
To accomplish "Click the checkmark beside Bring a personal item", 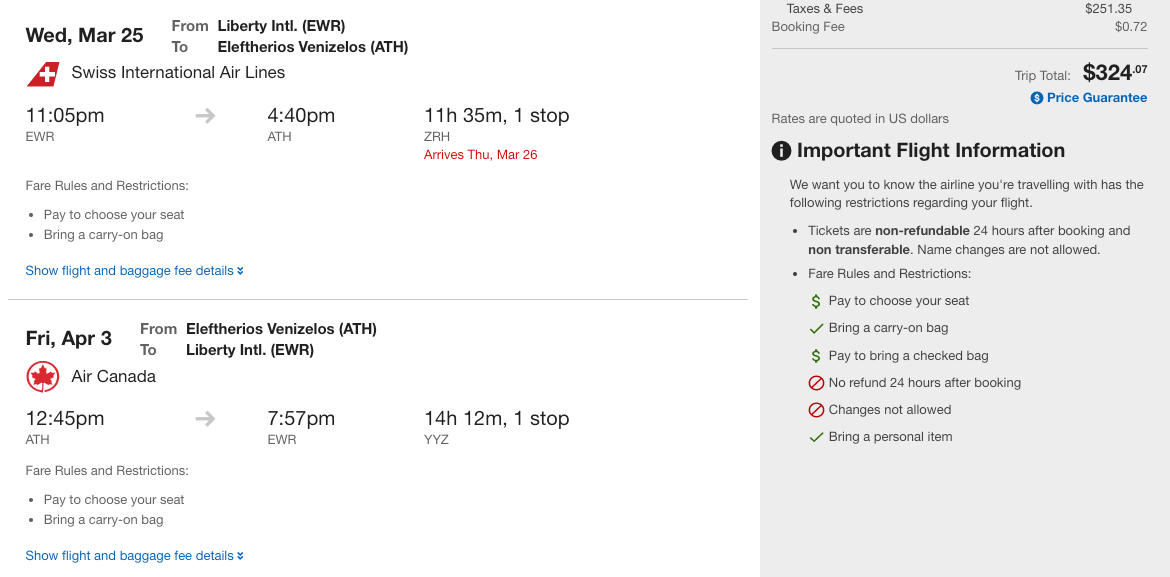I will 816,437.
